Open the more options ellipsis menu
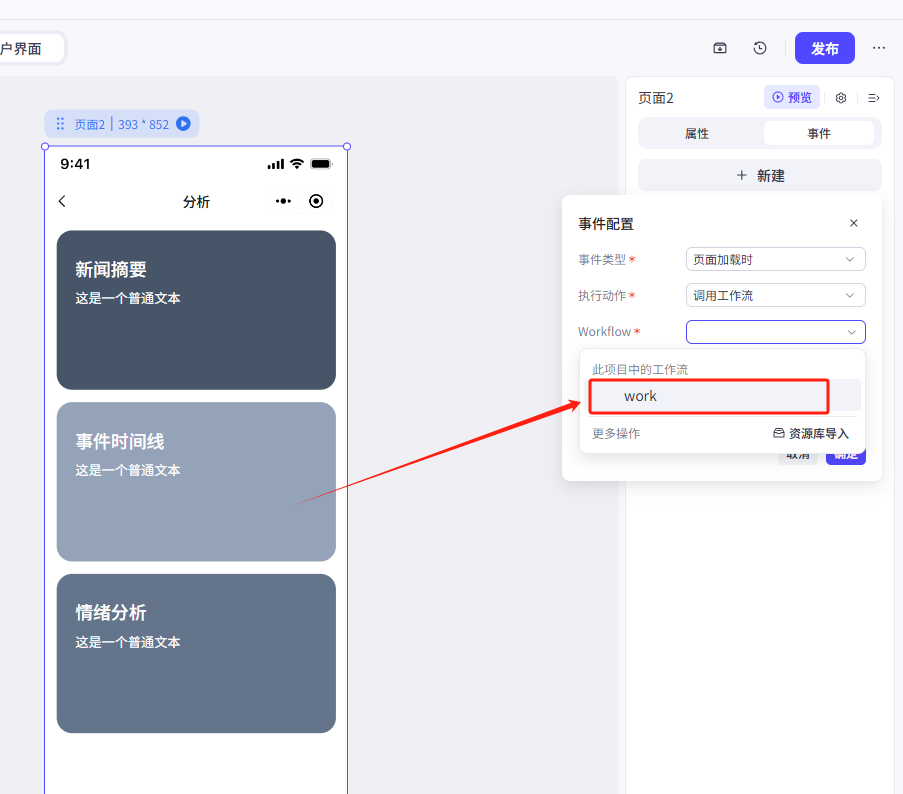 pos(879,48)
